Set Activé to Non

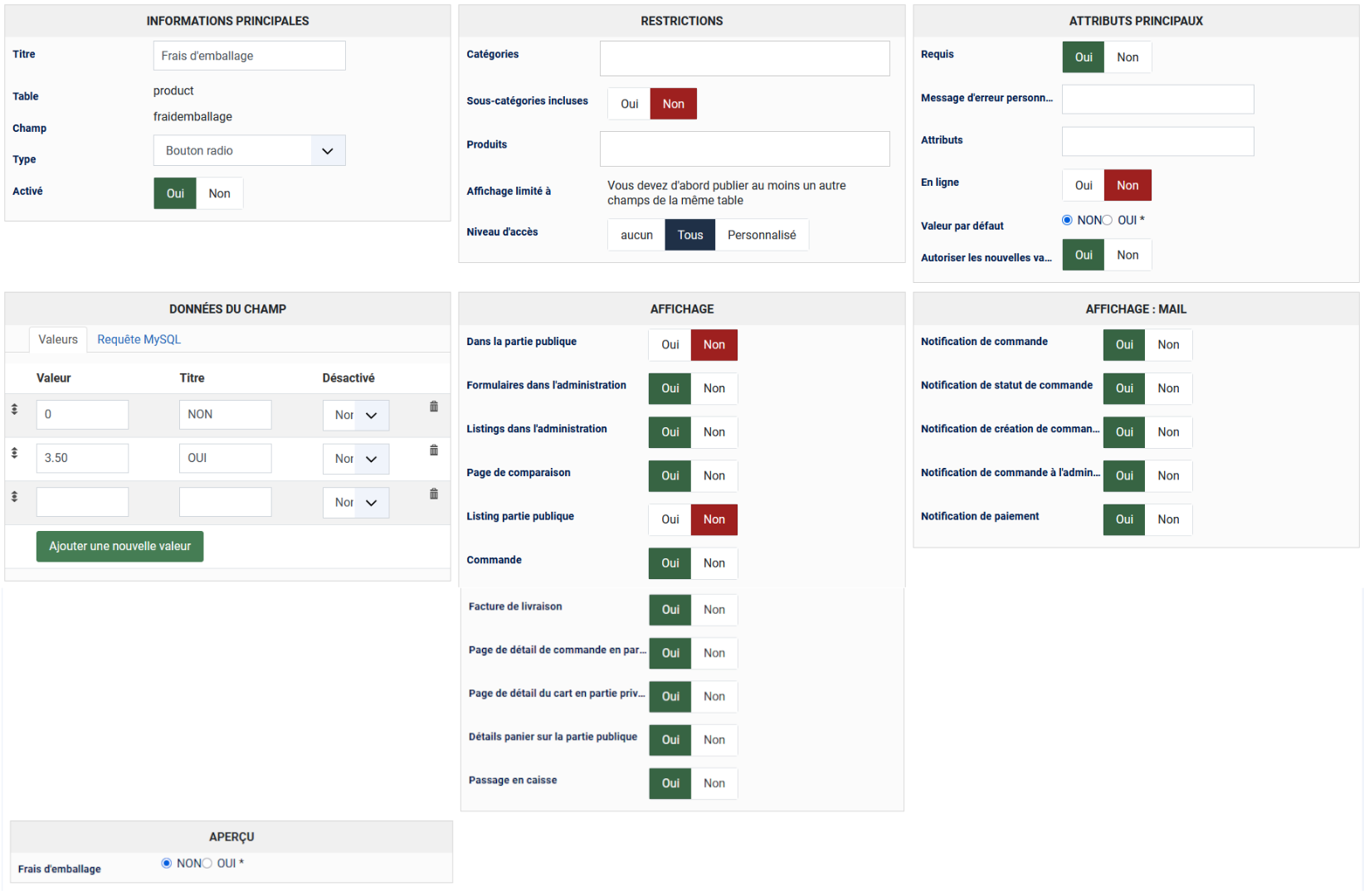point(219,193)
